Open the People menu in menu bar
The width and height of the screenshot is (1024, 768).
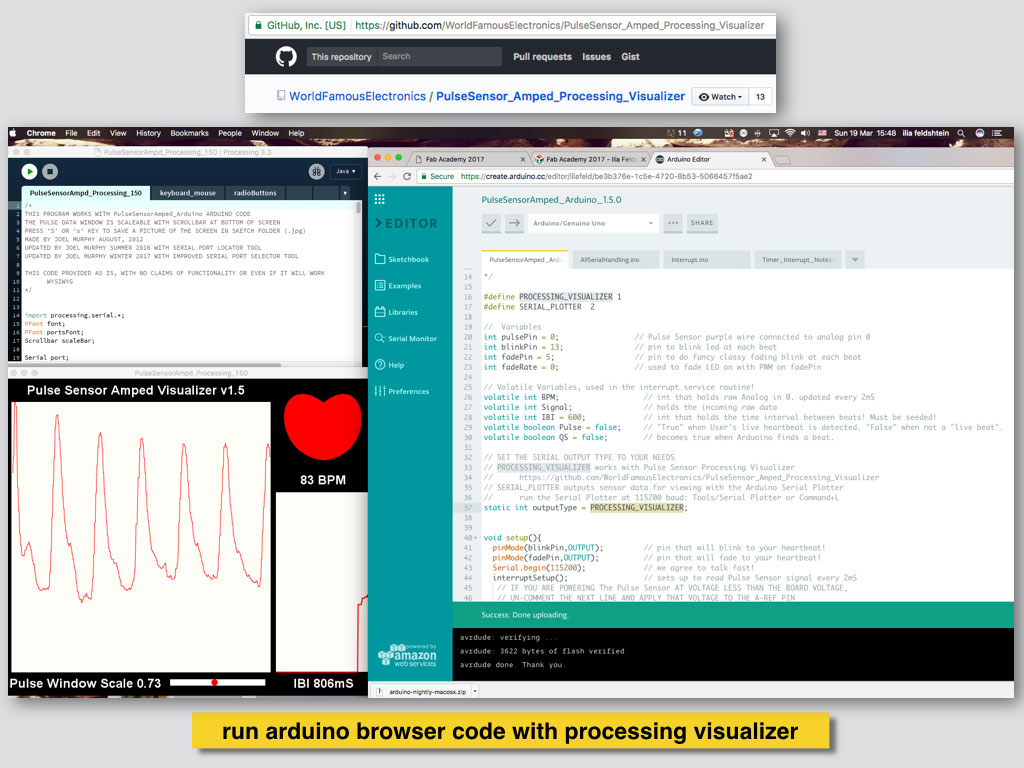(230, 133)
